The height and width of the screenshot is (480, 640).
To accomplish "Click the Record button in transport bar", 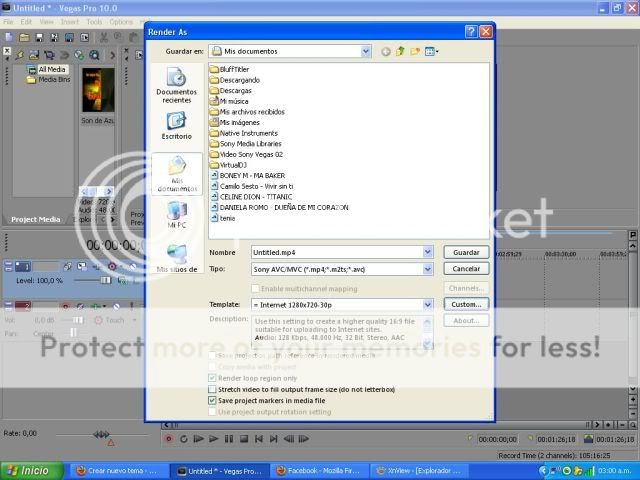I will point(168,439).
